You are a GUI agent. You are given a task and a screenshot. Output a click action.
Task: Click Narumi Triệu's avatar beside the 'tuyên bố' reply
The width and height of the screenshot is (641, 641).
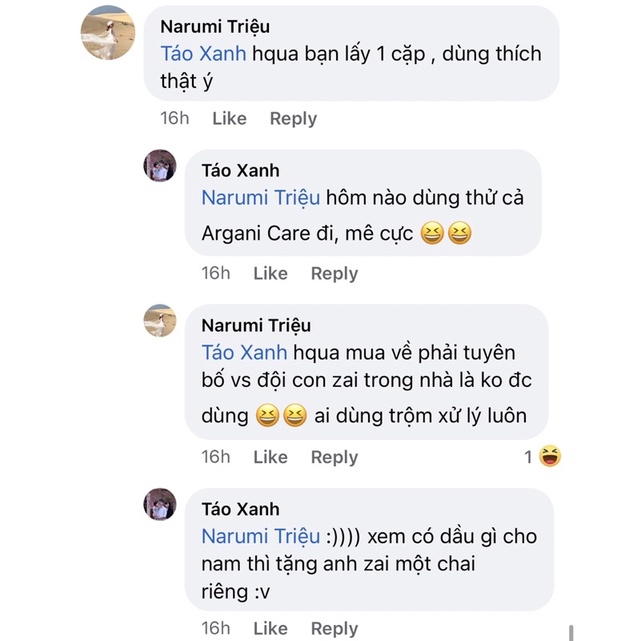(160, 321)
